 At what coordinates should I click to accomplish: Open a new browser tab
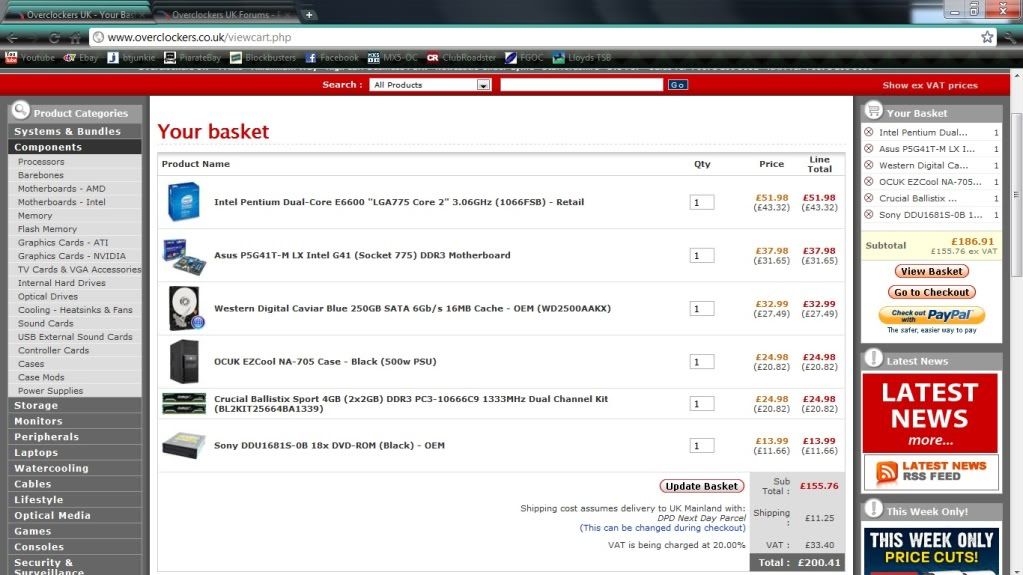click(x=309, y=14)
